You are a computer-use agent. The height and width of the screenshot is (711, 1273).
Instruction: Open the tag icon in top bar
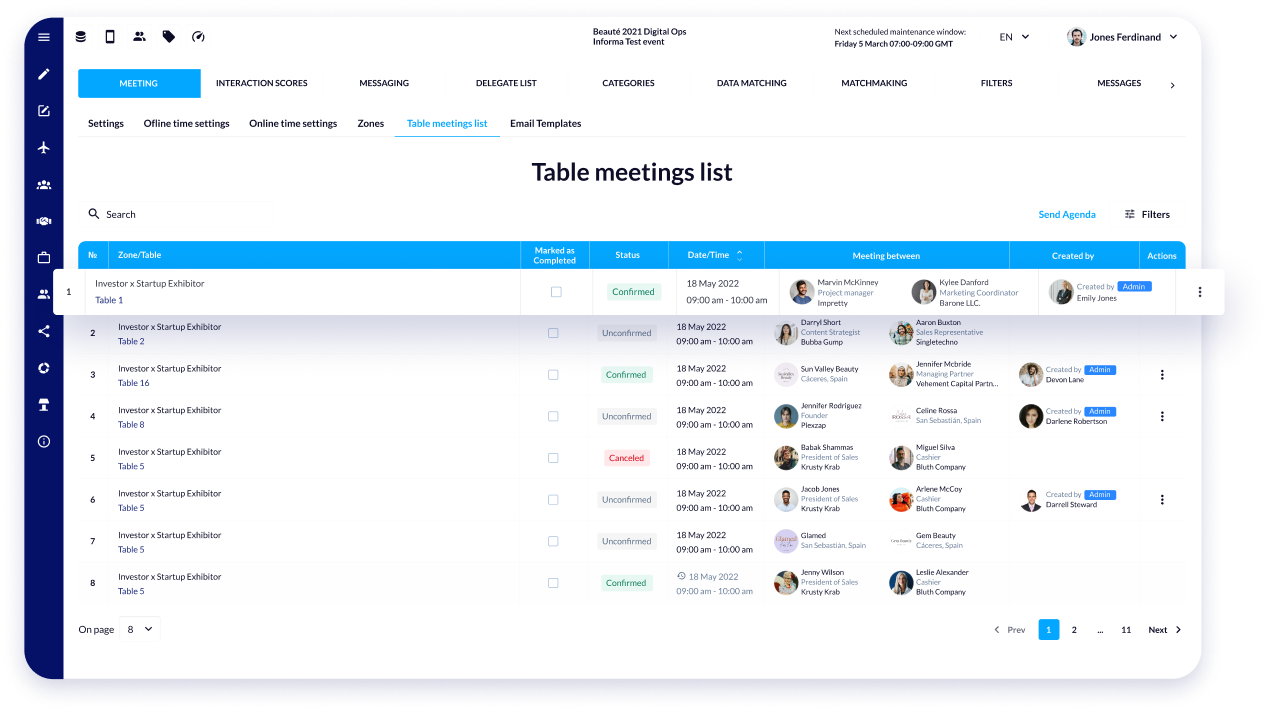click(x=168, y=37)
